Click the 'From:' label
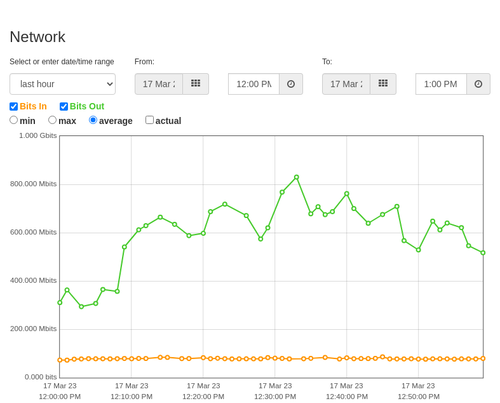 coord(144,62)
